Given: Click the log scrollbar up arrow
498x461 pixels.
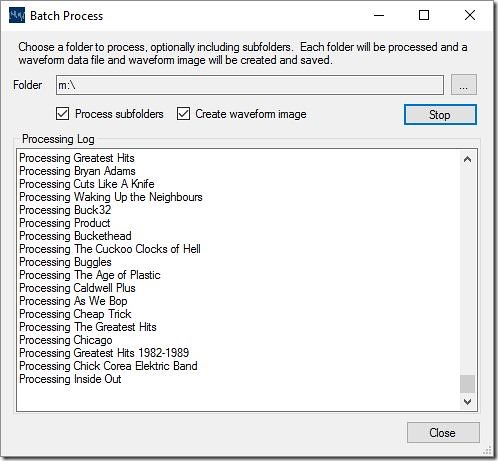Looking at the screenshot, I should [467, 159].
